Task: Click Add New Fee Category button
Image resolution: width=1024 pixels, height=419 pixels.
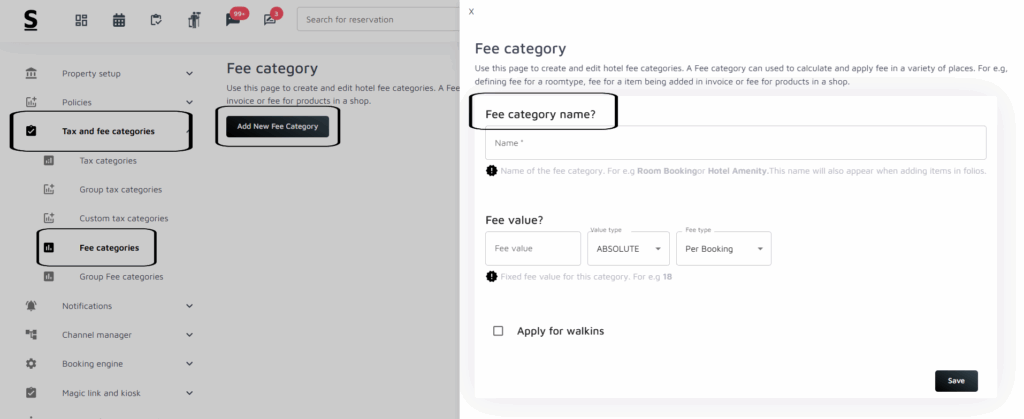Action: pyautogui.click(x=277, y=126)
